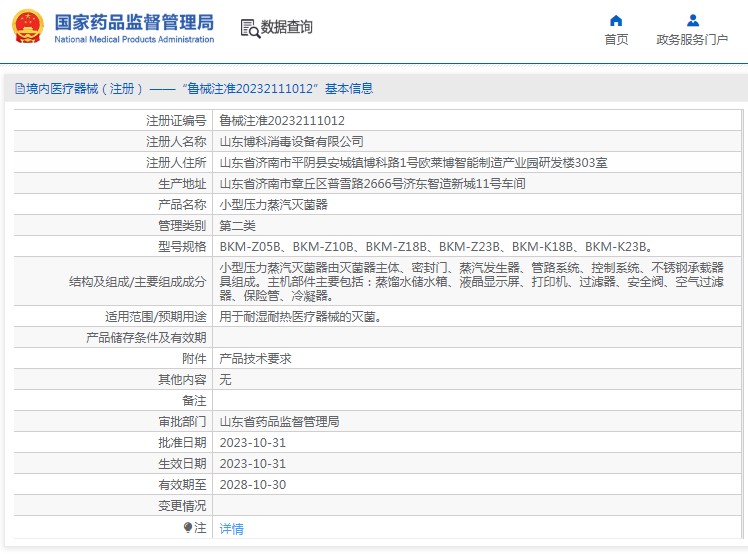The image size is (748, 554).
Task: Click the 结构及组成/主要组成成分 label
Action: pos(138,282)
